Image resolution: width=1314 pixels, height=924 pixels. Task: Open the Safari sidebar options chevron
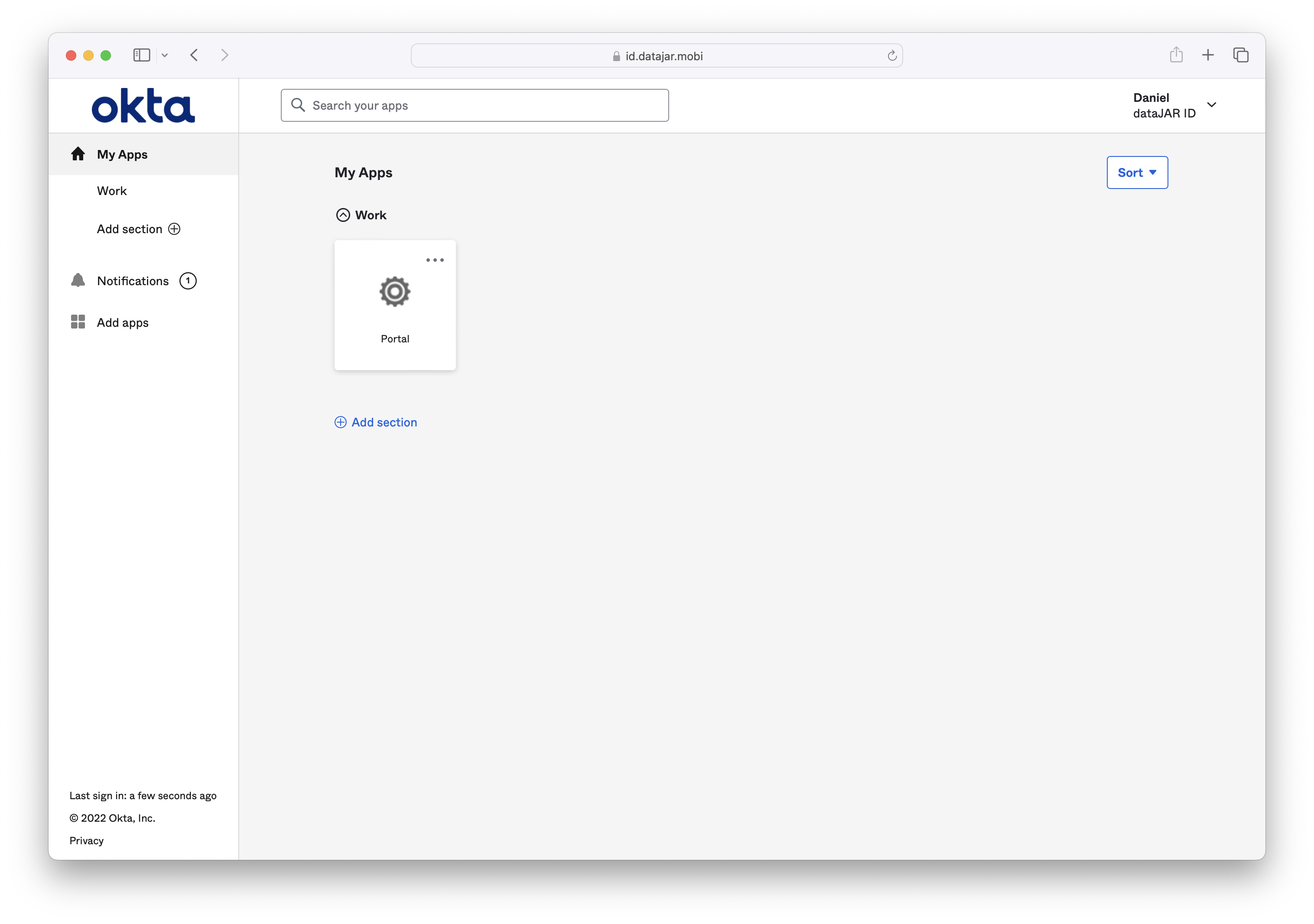(165, 55)
